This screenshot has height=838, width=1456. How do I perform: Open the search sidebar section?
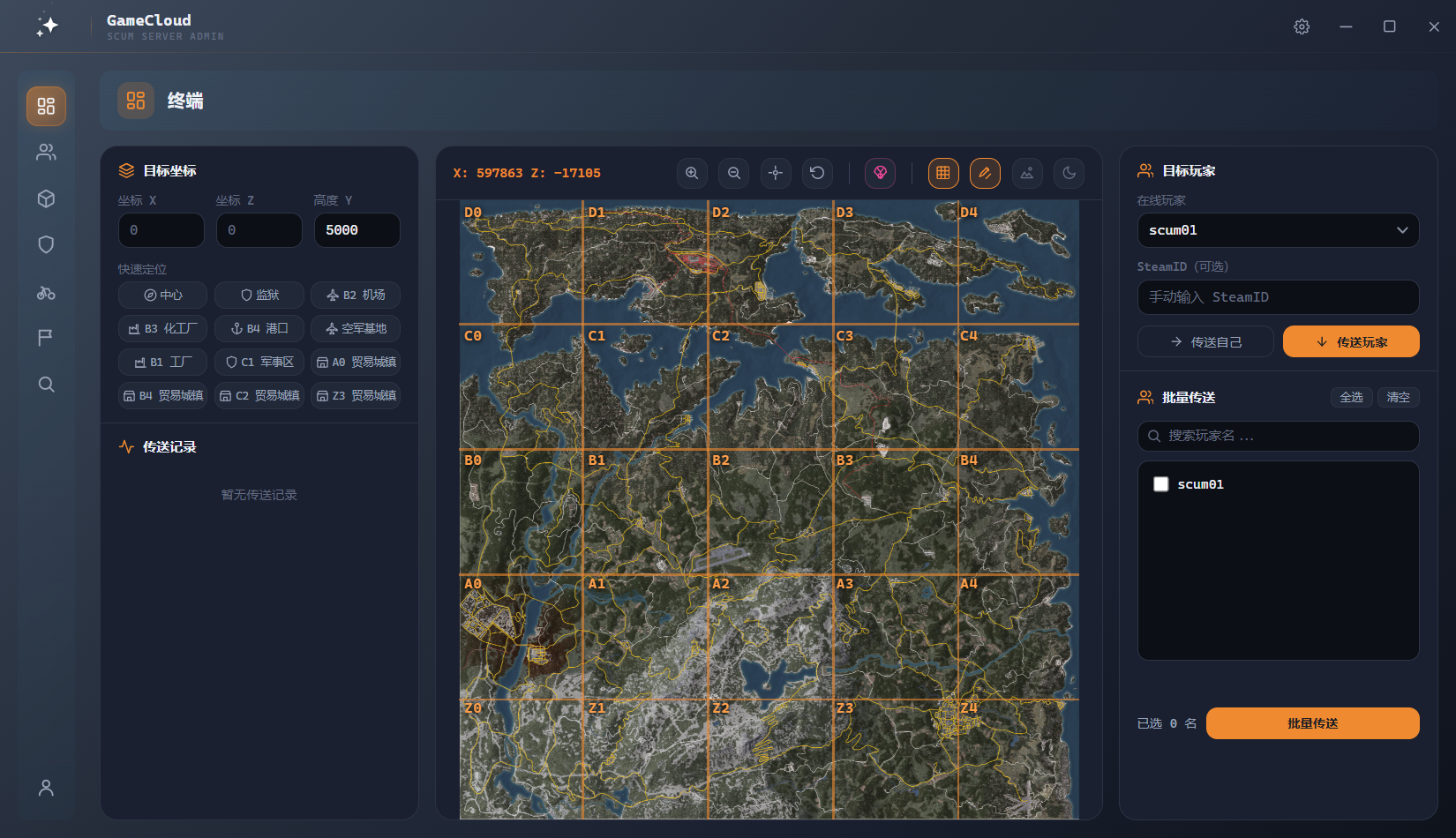[x=46, y=385]
